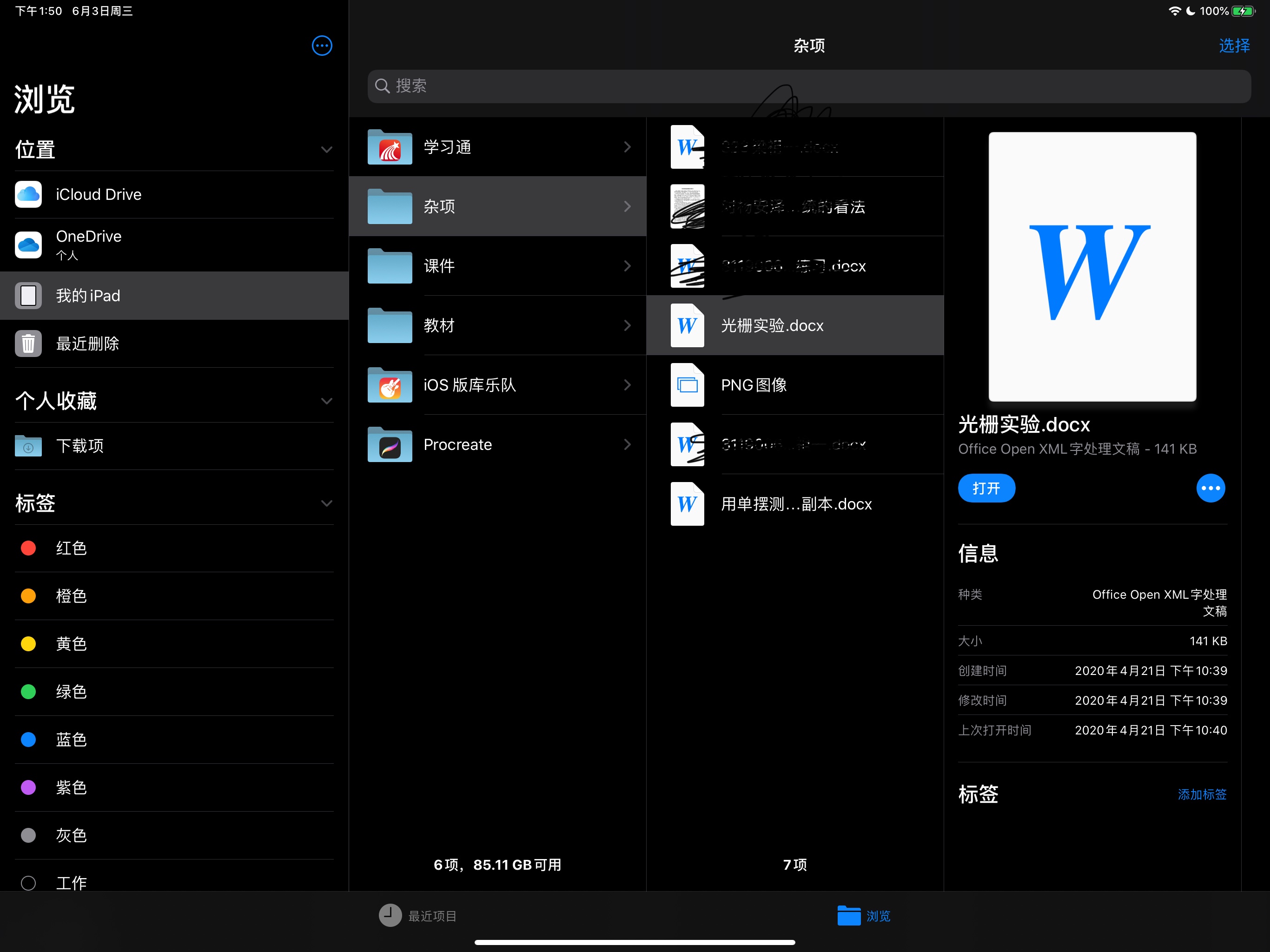
Task: Switch to the 浏览 tab
Action: (x=864, y=915)
